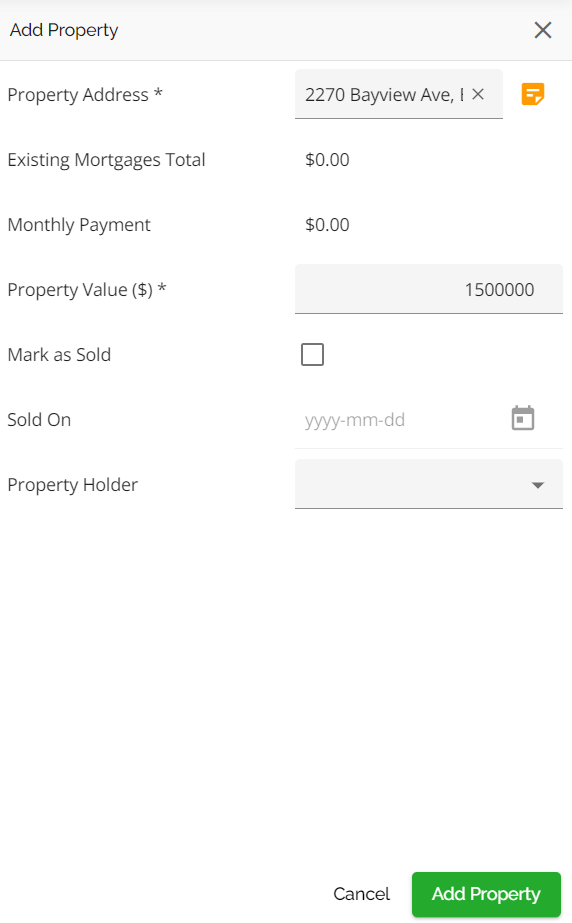Screen dimensions: 572x923
Task: Click the Add Property dialog title
Action: coord(64,30)
